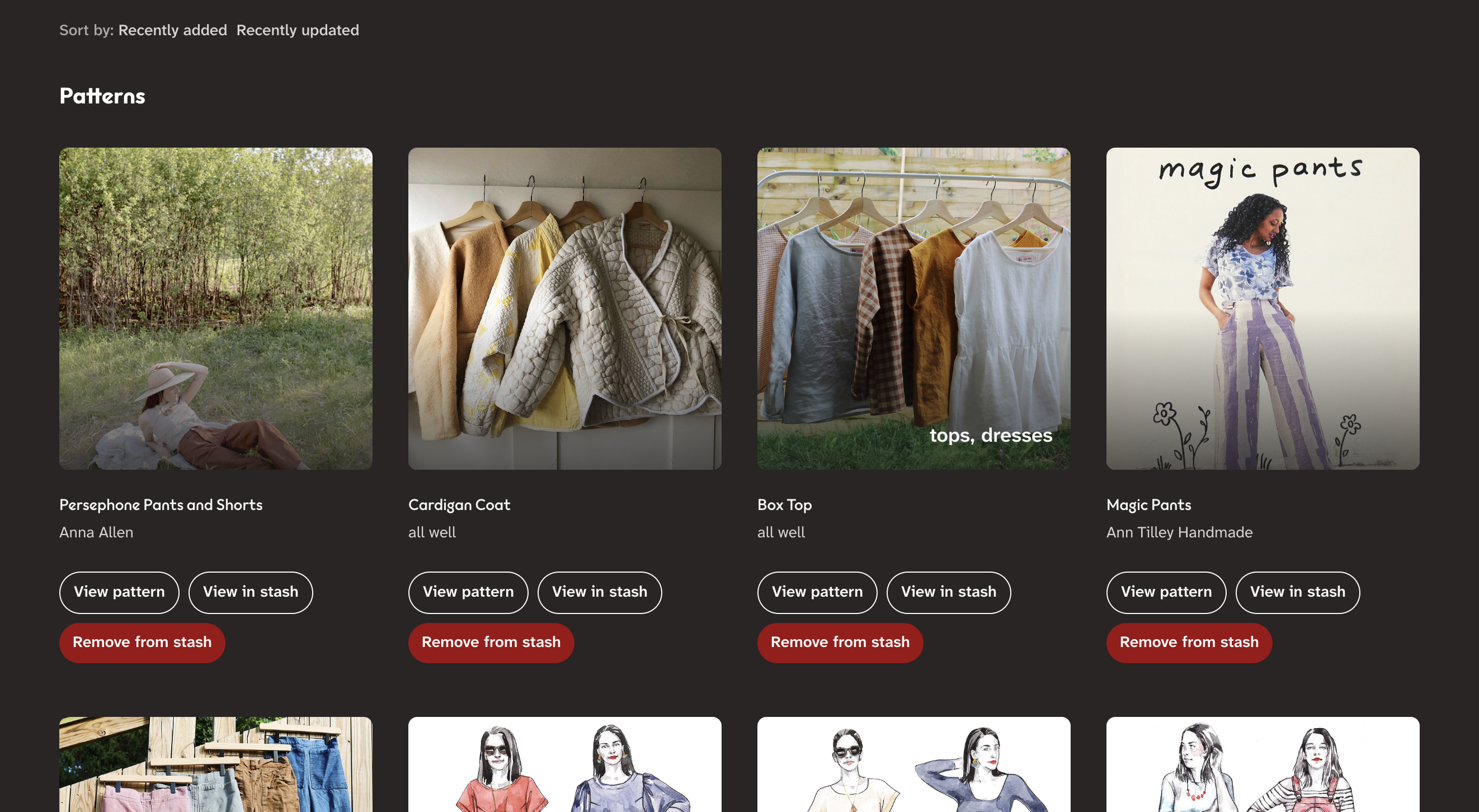Open the Cardigan Coat thumbnail image

[x=564, y=308]
